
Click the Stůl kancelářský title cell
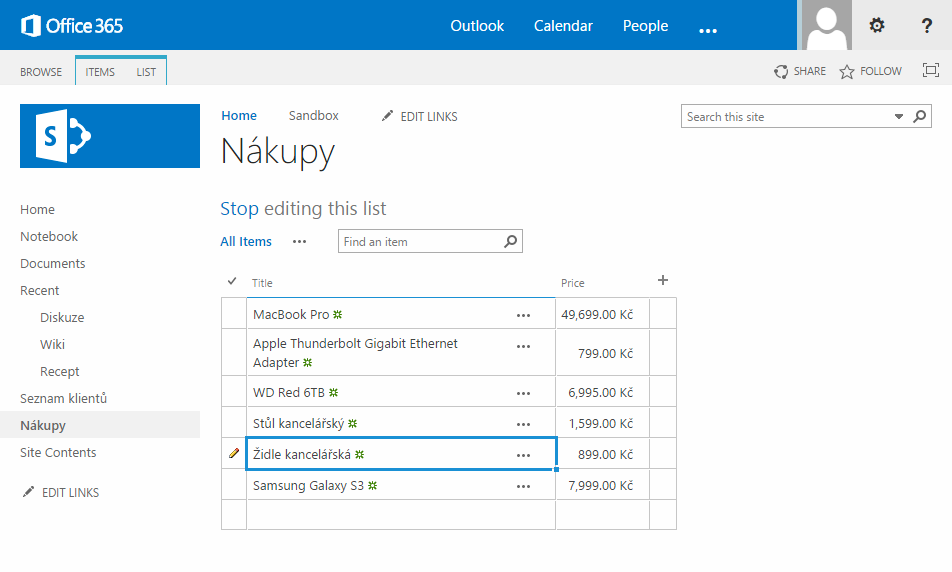[401, 423]
